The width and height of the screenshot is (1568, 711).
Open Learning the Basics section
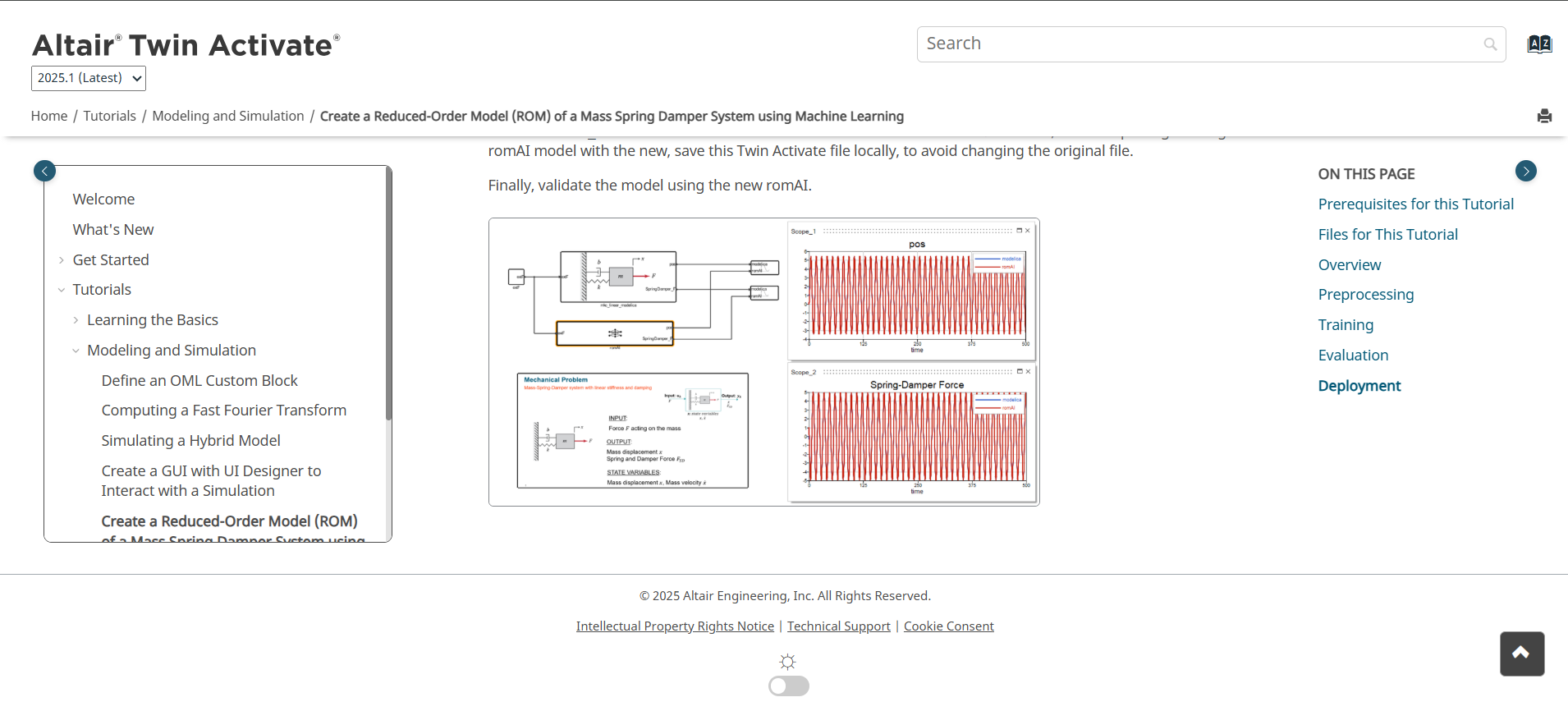(153, 320)
